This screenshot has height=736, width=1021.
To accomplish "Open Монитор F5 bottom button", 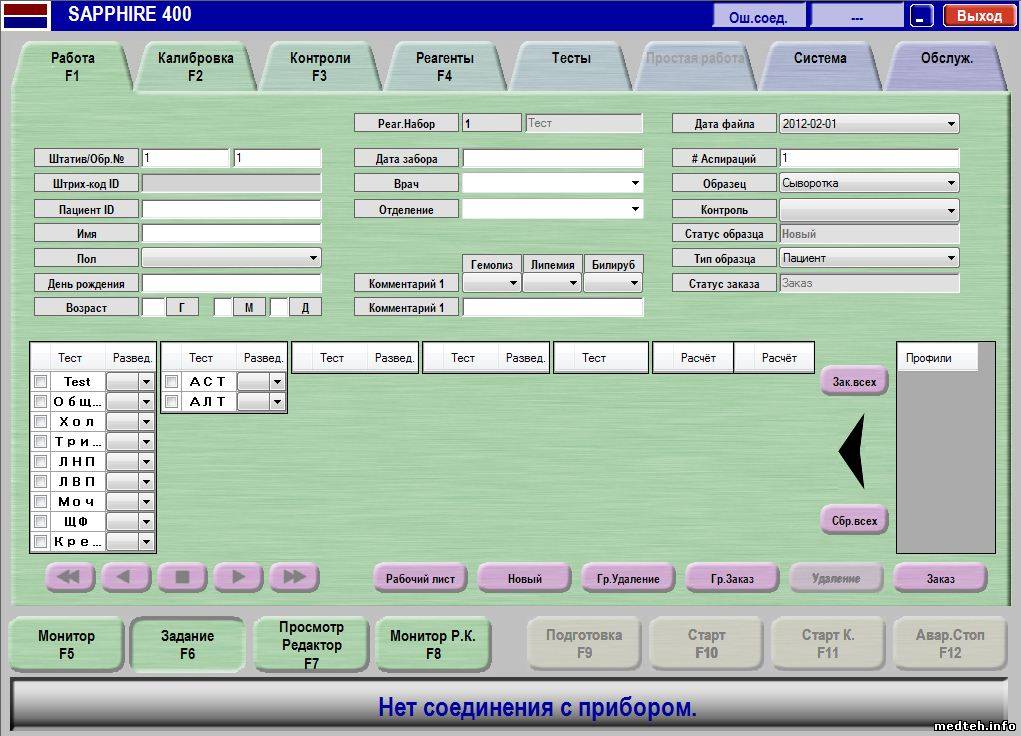I will tap(67, 644).
